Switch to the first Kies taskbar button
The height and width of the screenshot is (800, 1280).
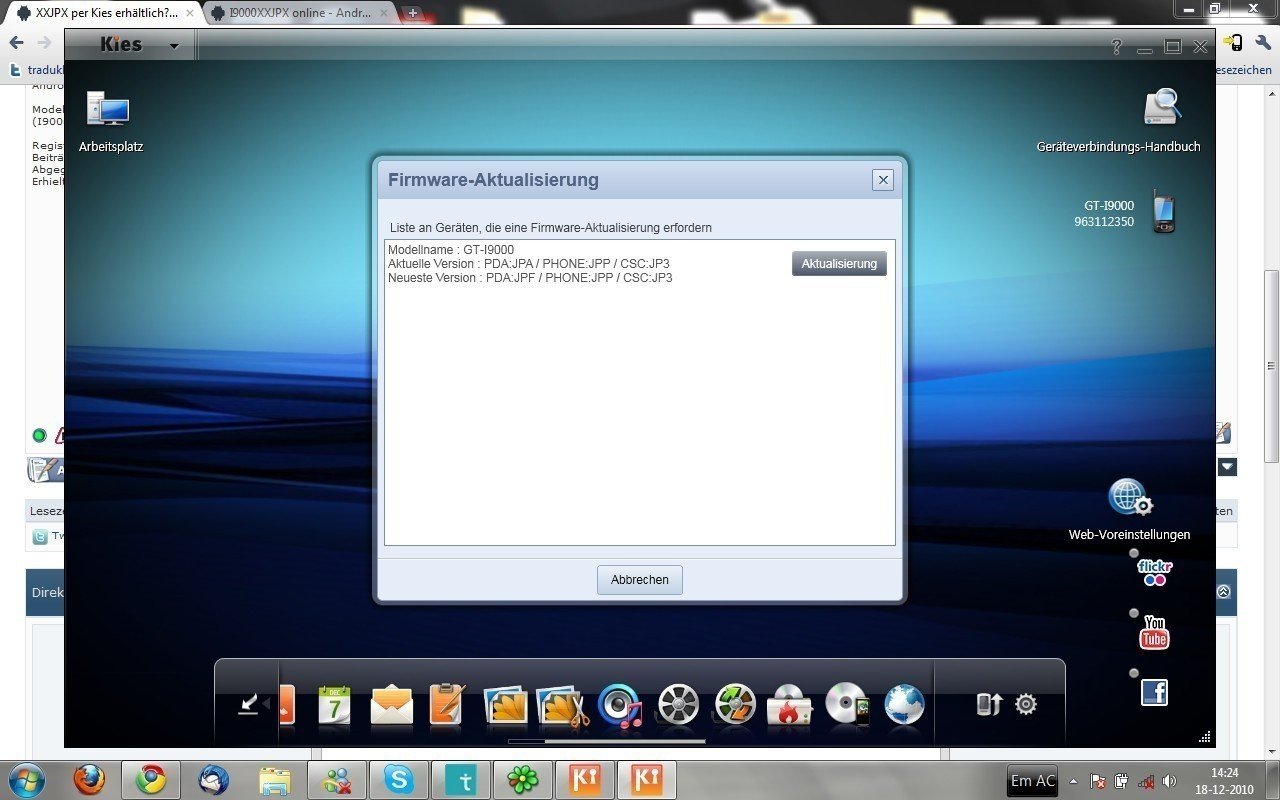coord(585,779)
